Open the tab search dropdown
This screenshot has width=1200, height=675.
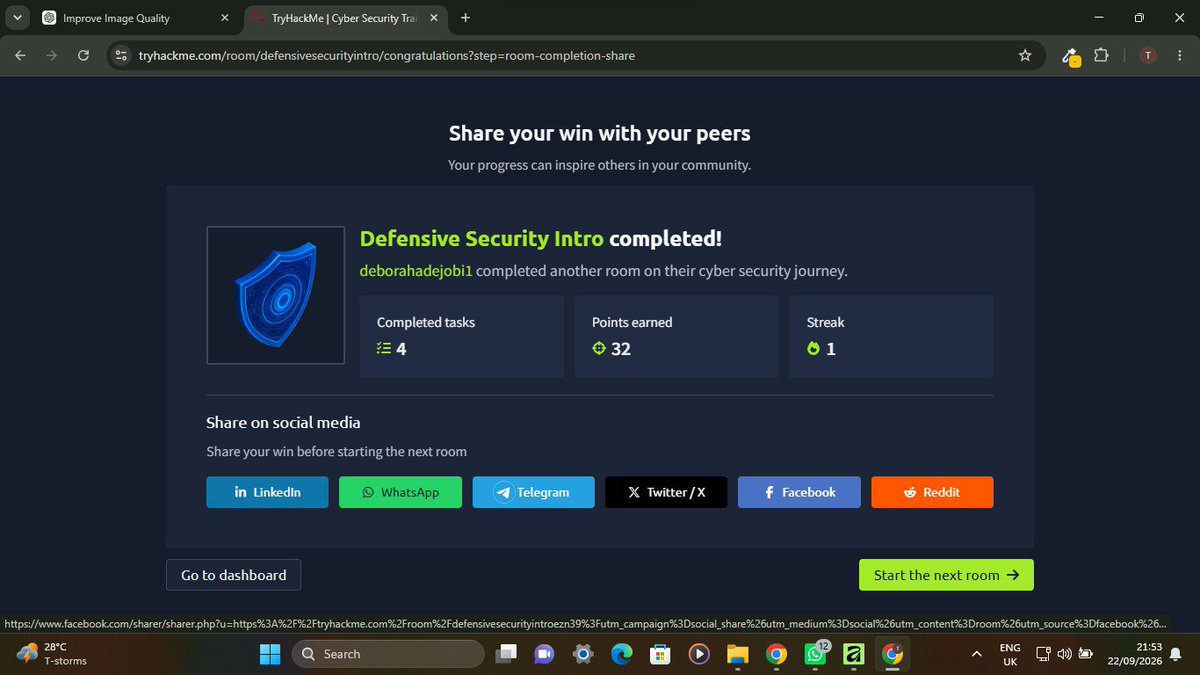(18, 18)
